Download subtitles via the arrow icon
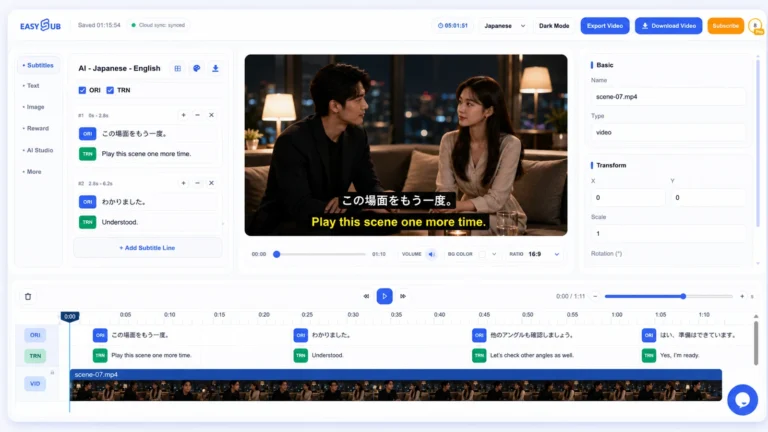 click(x=215, y=69)
